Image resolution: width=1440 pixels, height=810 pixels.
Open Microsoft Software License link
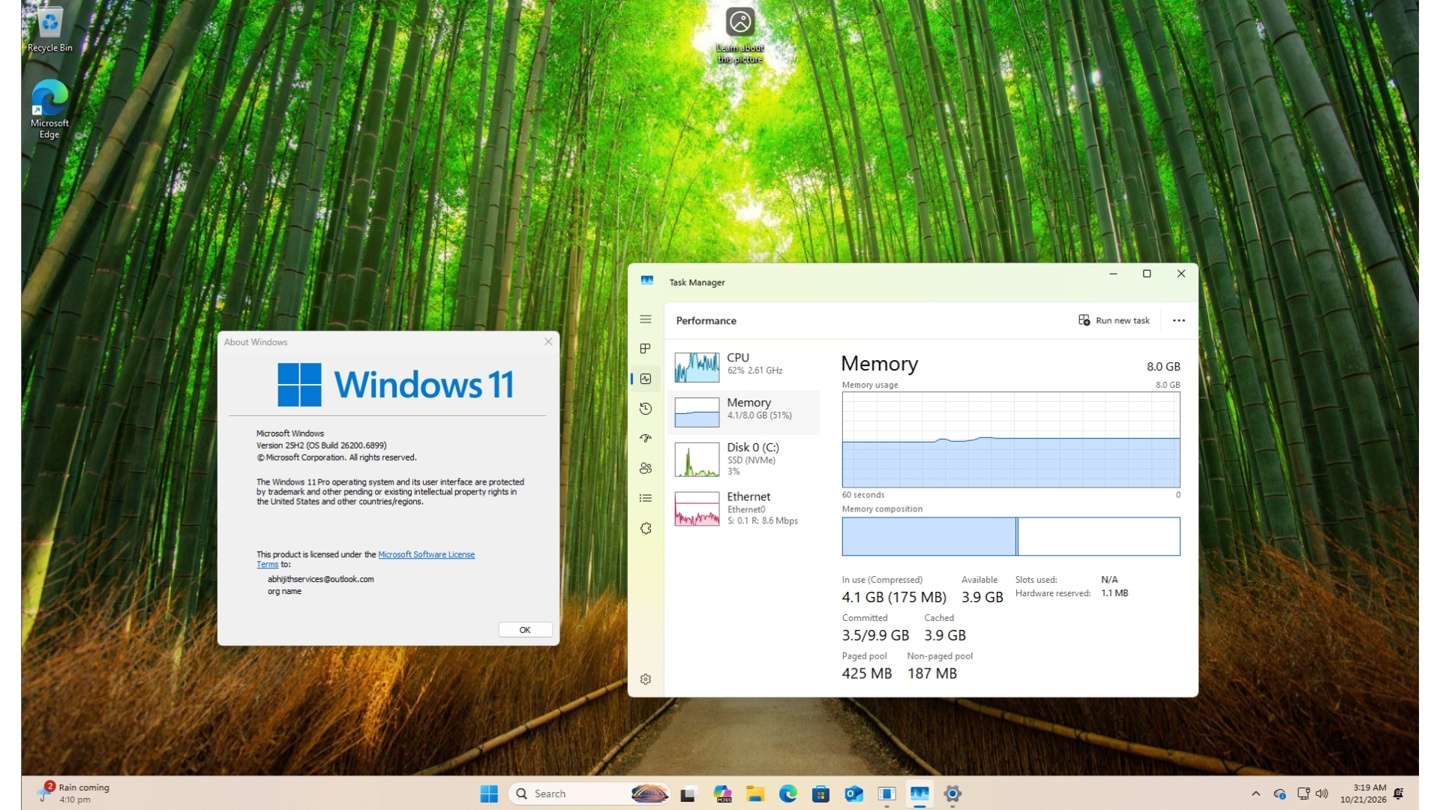tap(426, 554)
